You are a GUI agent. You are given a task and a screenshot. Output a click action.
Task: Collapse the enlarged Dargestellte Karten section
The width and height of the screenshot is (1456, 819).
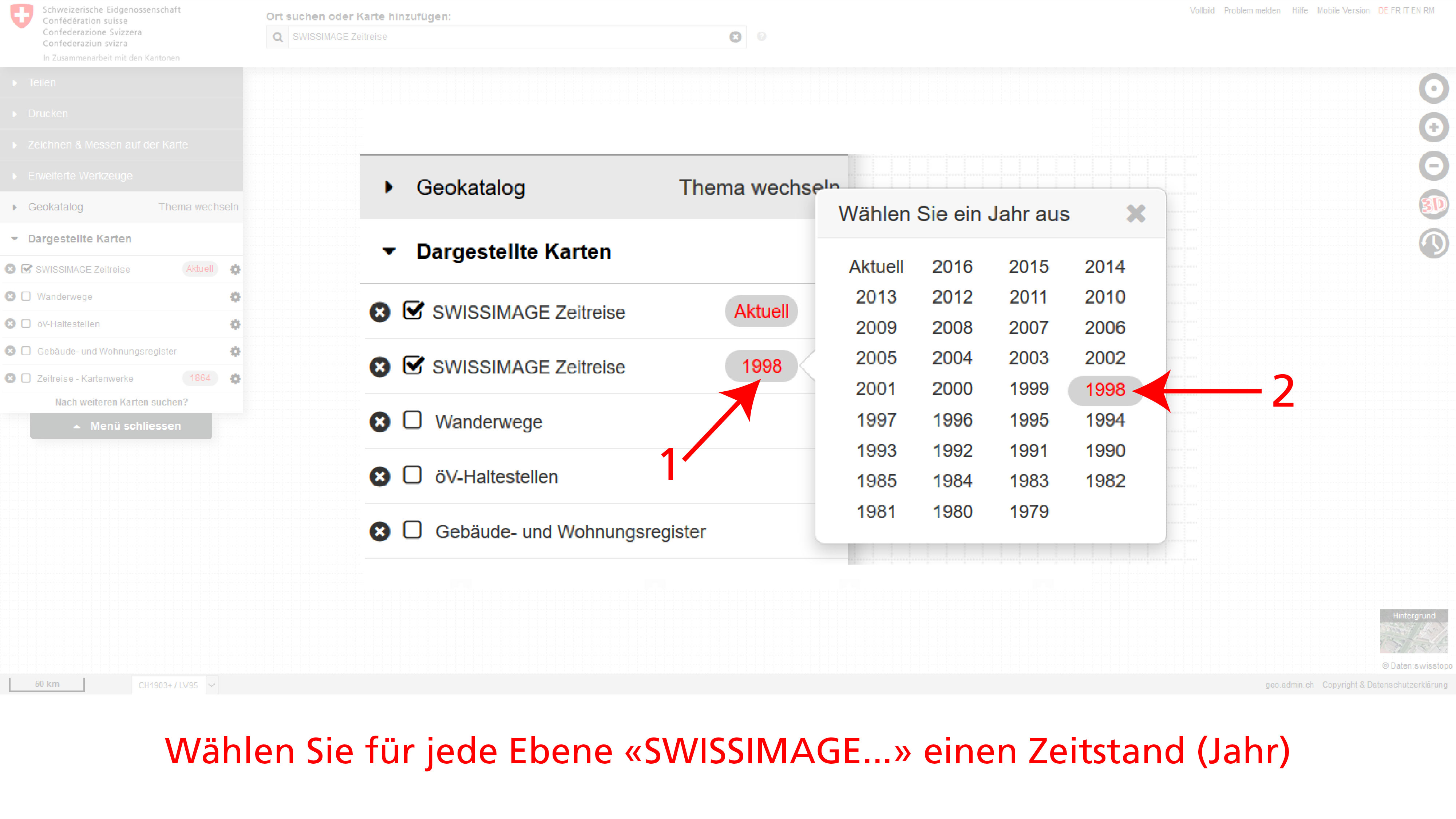(389, 252)
